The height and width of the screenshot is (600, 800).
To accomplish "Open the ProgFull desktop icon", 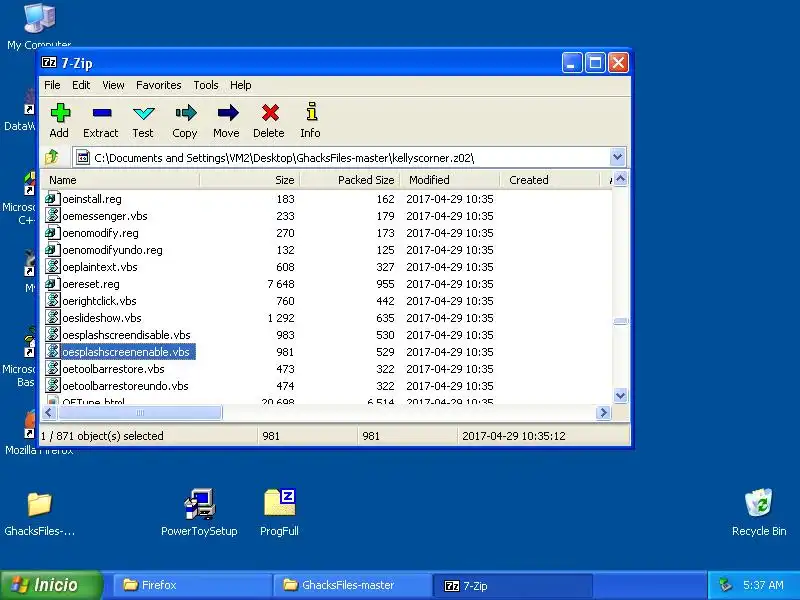I will [280, 503].
